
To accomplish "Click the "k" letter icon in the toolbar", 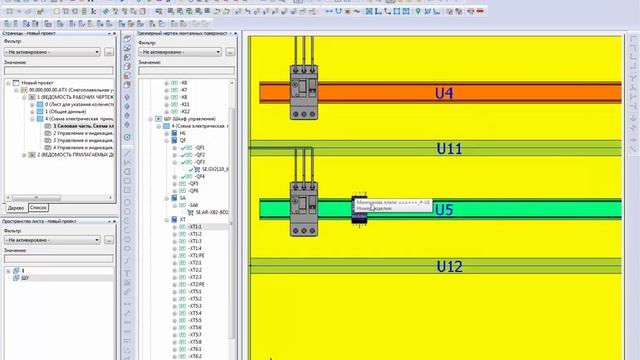I will point(93,11).
